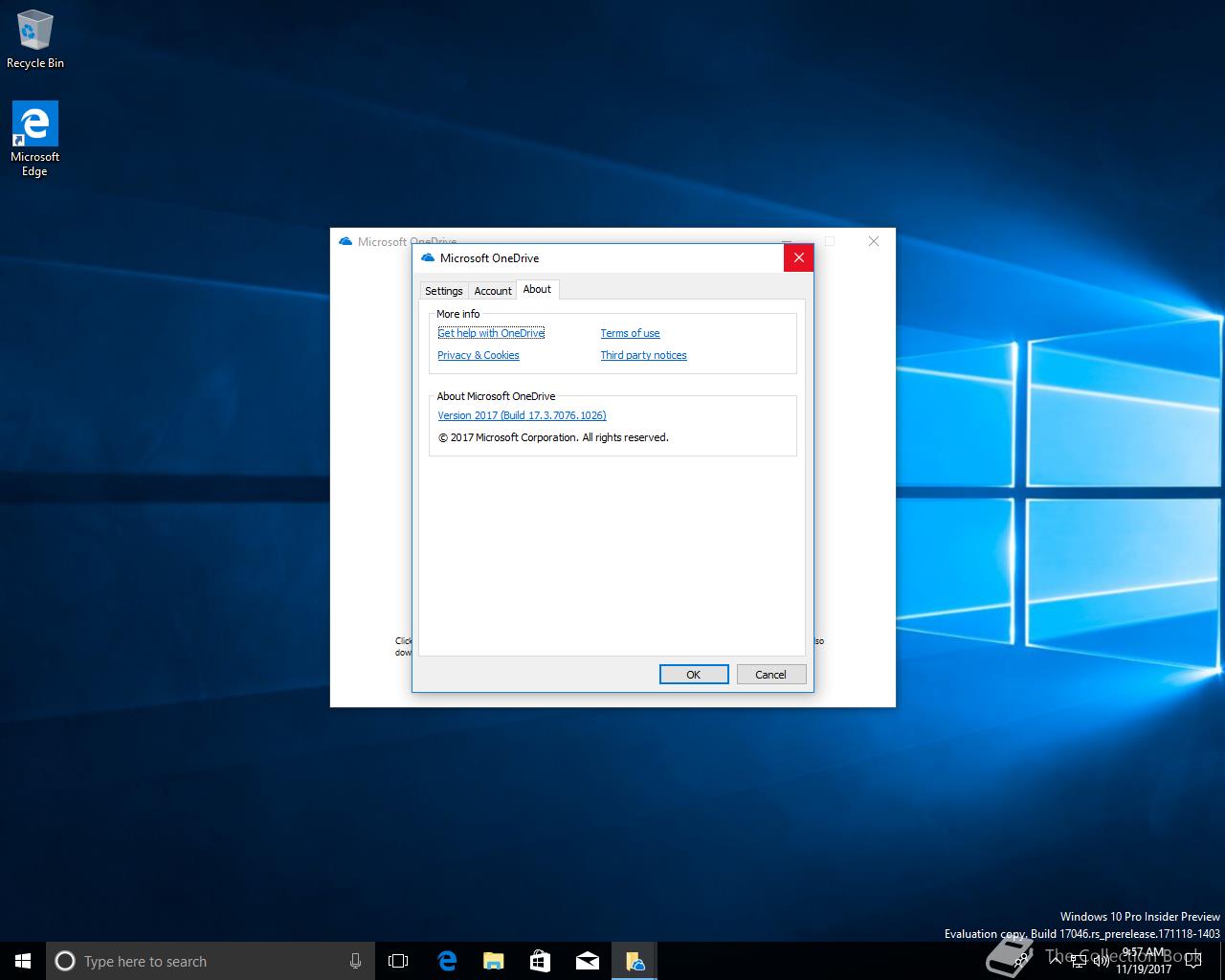Close the Microsoft OneDrive settings dialog
This screenshot has width=1225, height=980.
[798, 258]
